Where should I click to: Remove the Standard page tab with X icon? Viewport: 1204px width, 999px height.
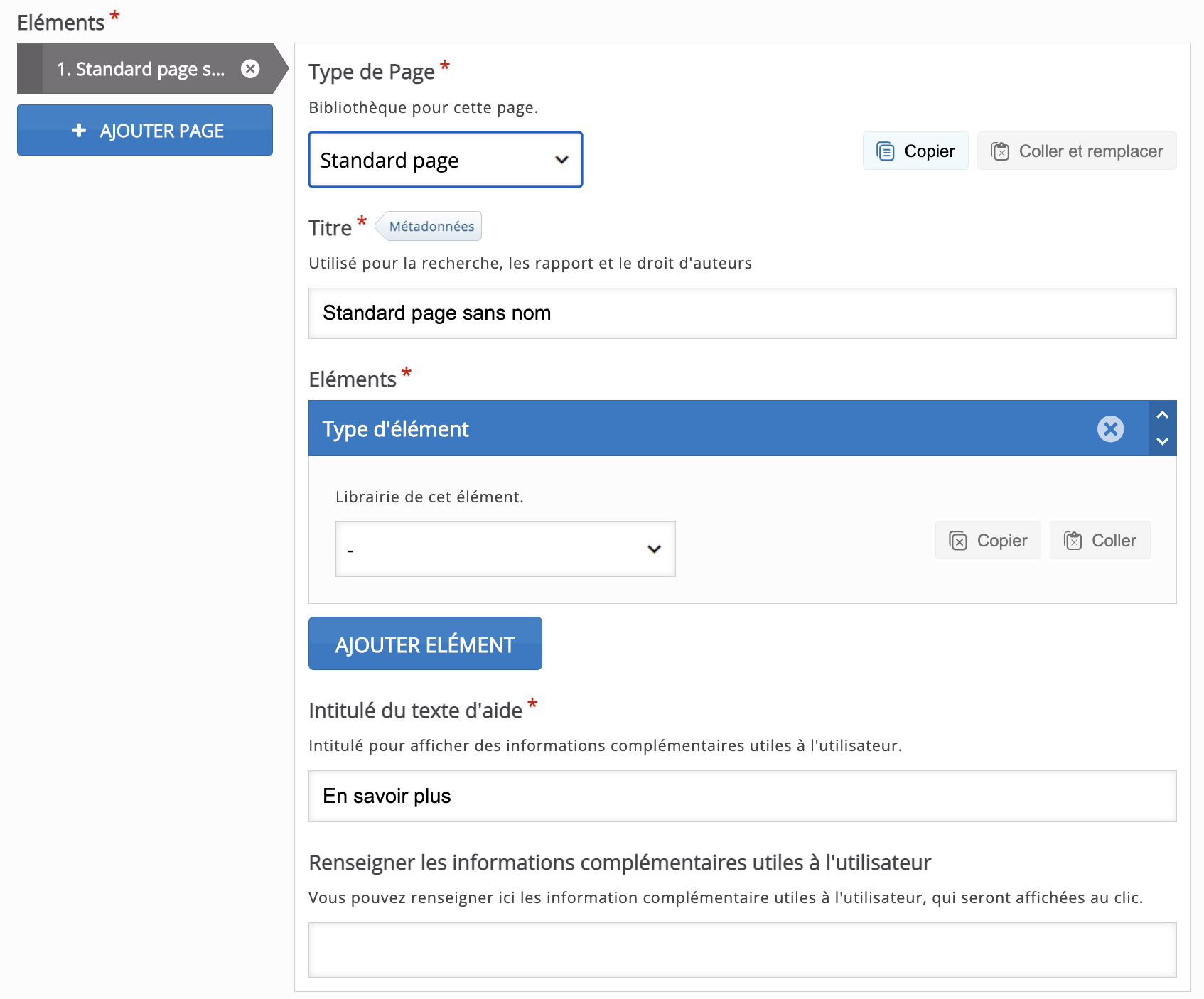click(250, 69)
